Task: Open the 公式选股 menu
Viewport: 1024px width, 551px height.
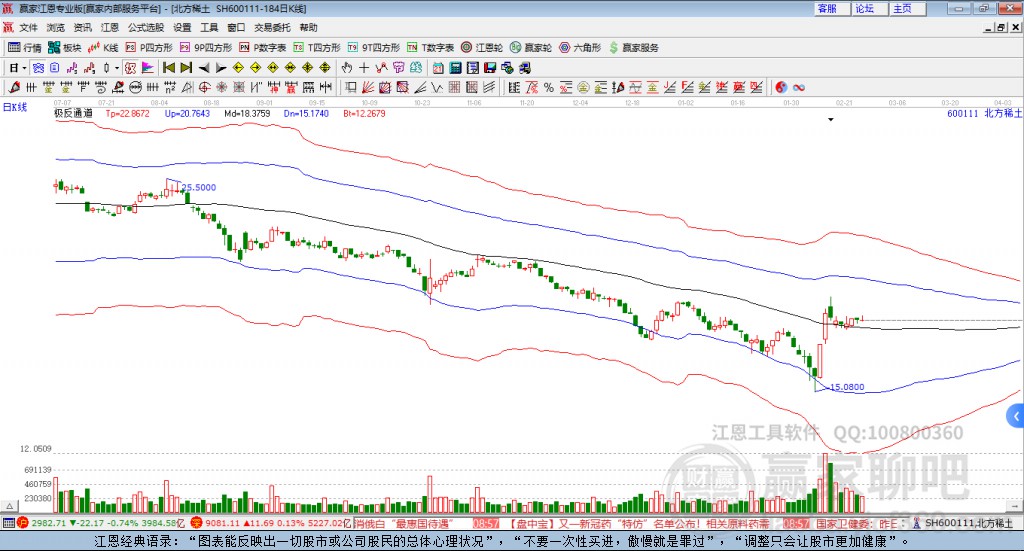Action: click(x=146, y=27)
